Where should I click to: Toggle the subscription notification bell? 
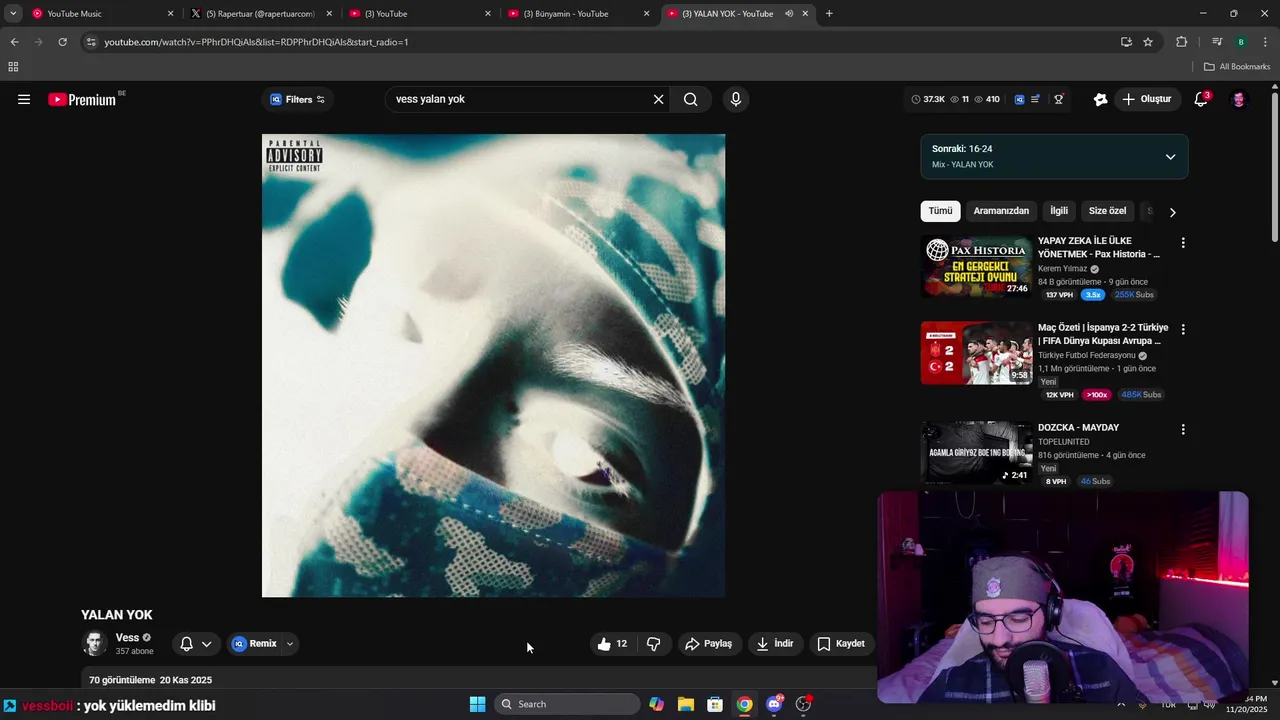click(186, 644)
